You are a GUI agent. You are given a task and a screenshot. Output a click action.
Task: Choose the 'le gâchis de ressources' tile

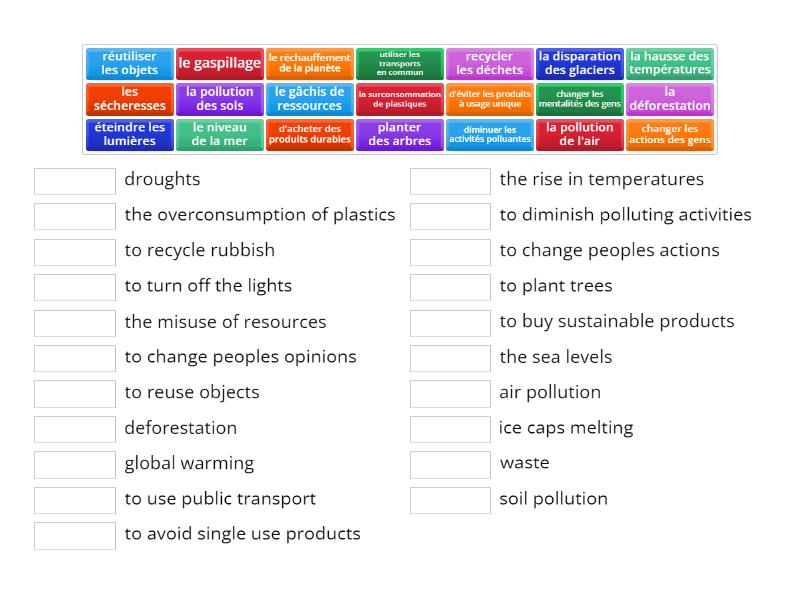(x=310, y=99)
